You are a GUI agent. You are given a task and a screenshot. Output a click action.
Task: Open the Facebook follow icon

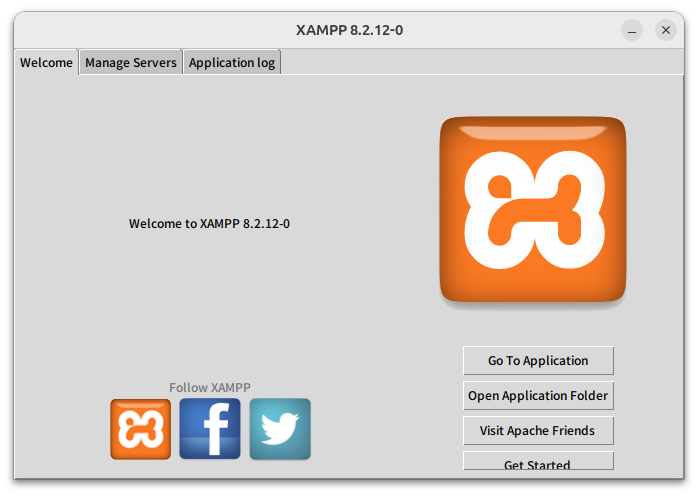(210, 429)
